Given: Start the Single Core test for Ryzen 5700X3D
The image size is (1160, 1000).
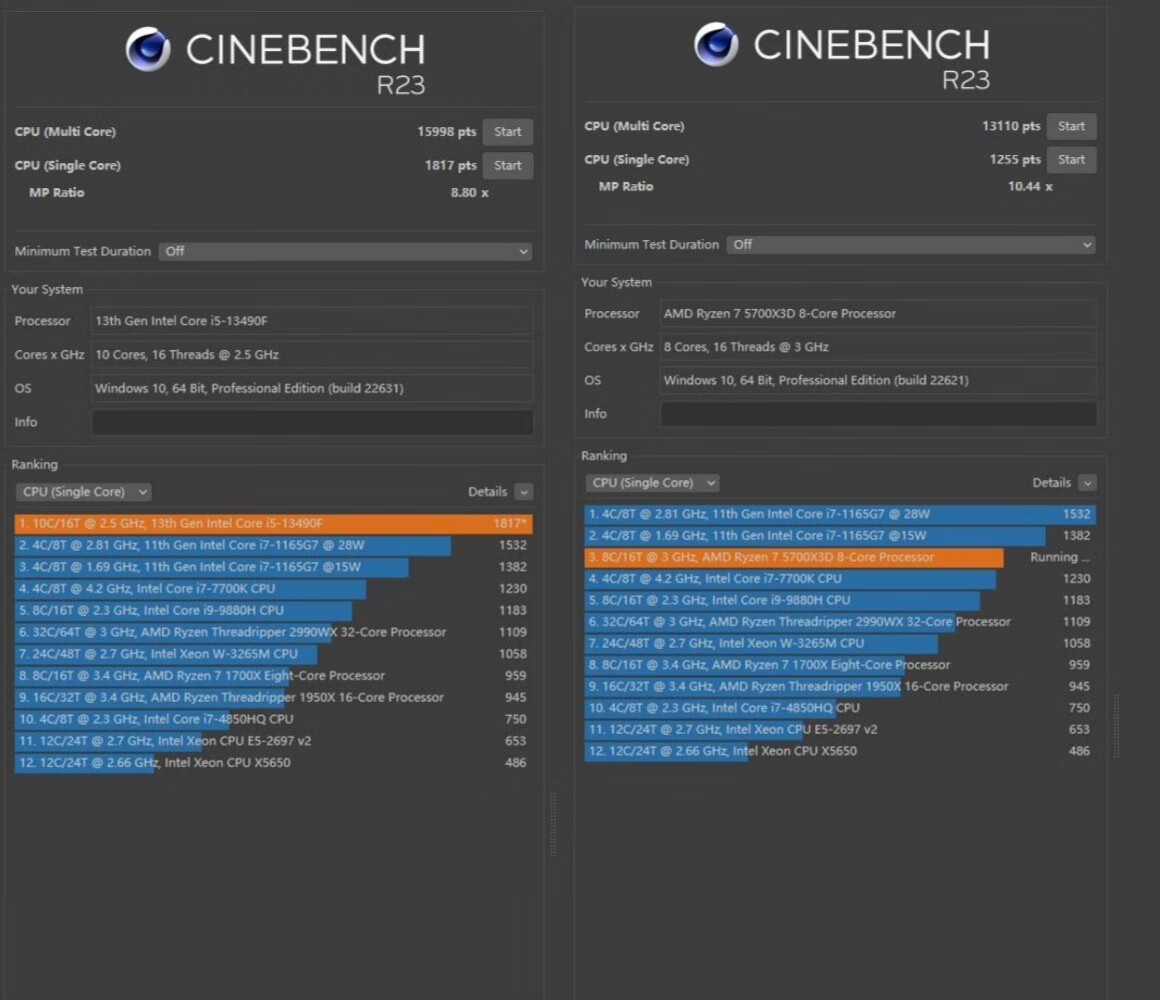Looking at the screenshot, I should pos(1071,160).
